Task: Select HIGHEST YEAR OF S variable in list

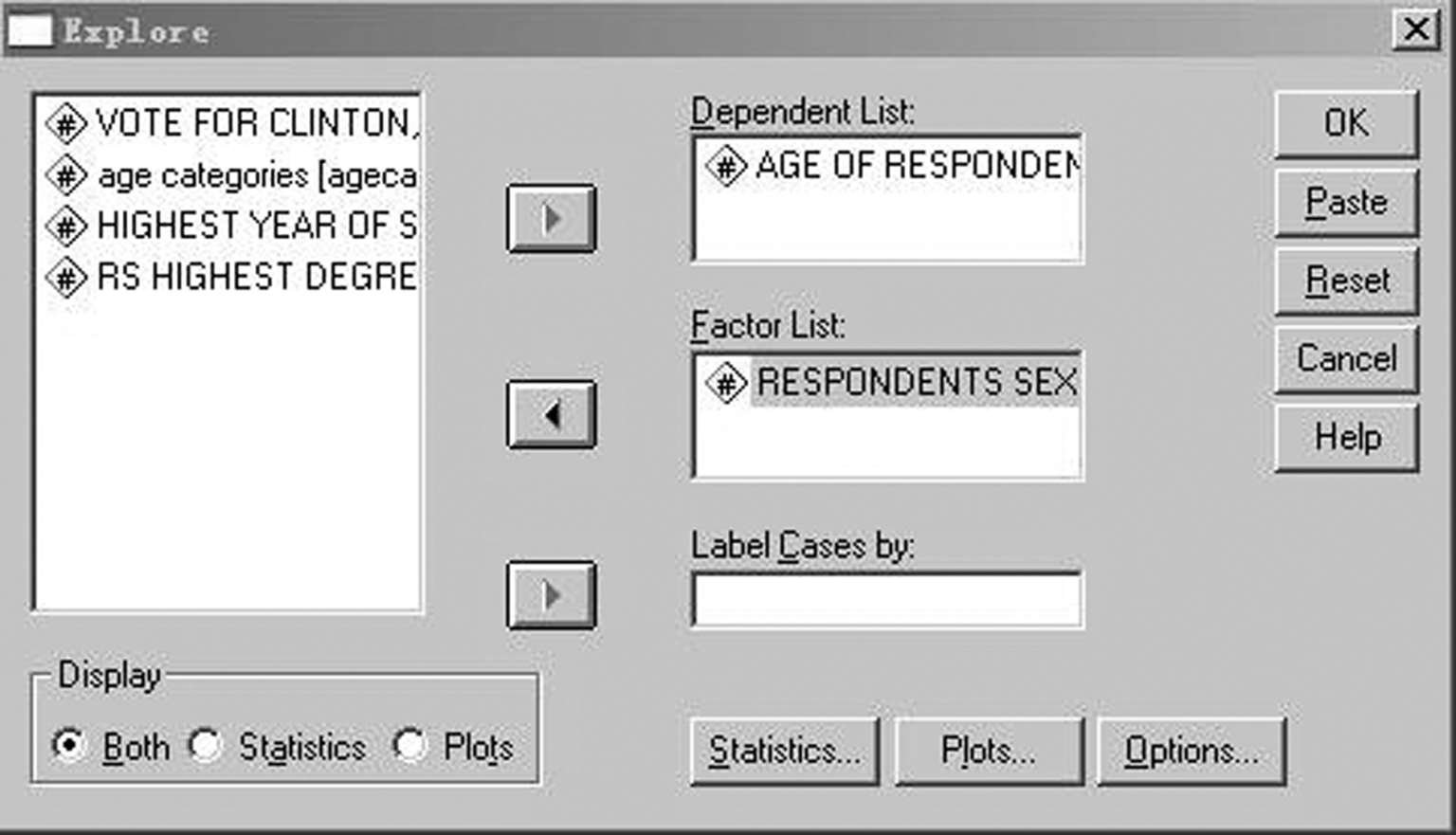Action: click(x=256, y=226)
